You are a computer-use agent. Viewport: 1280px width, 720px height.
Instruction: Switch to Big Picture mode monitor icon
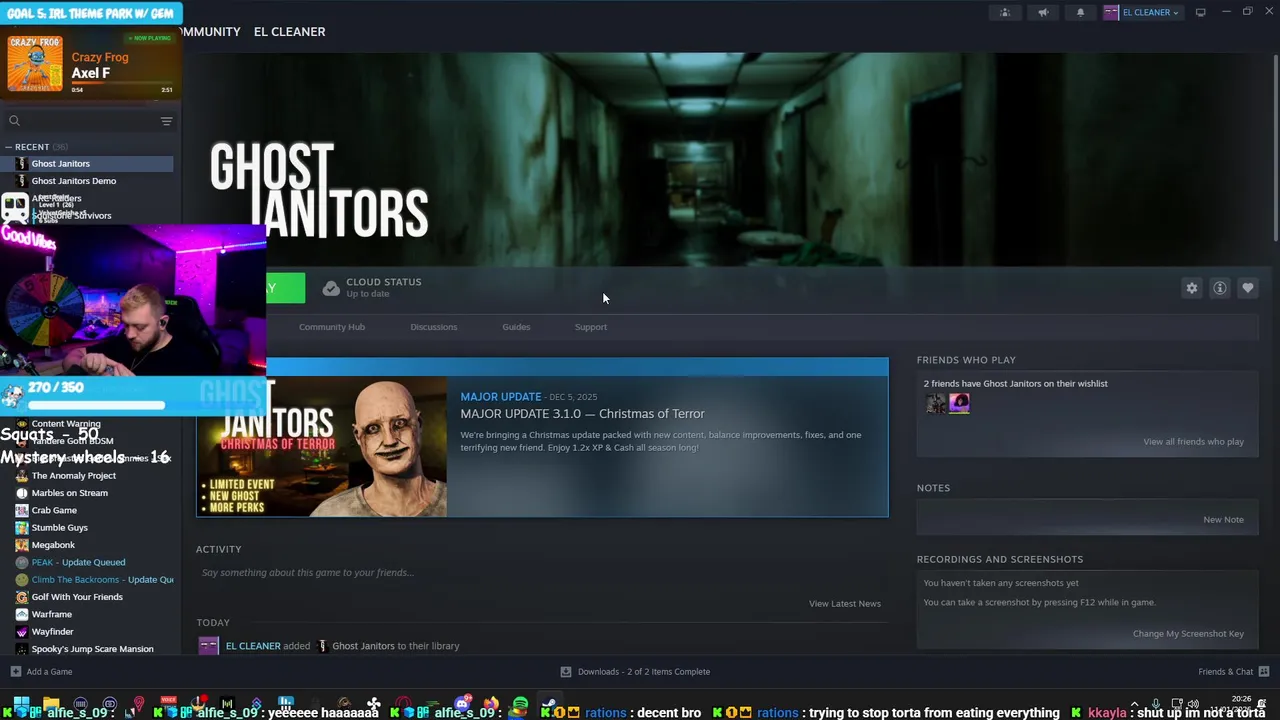(1200, 12)
